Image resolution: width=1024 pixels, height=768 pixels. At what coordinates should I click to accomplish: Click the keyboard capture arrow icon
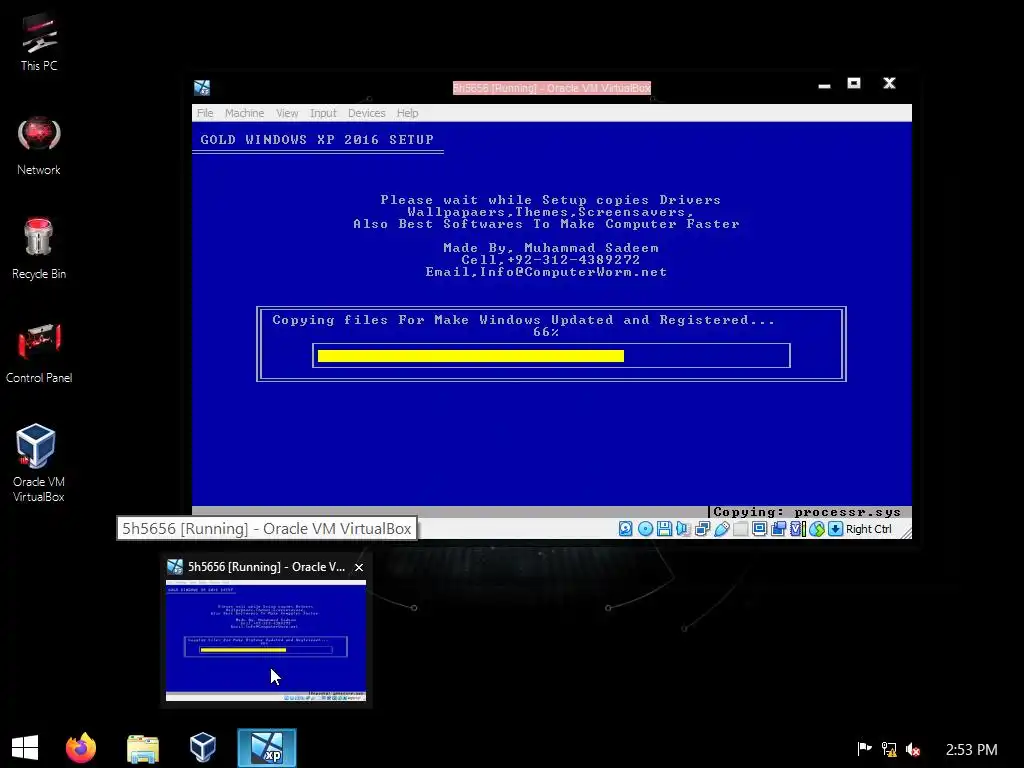(x=835, y=529)
